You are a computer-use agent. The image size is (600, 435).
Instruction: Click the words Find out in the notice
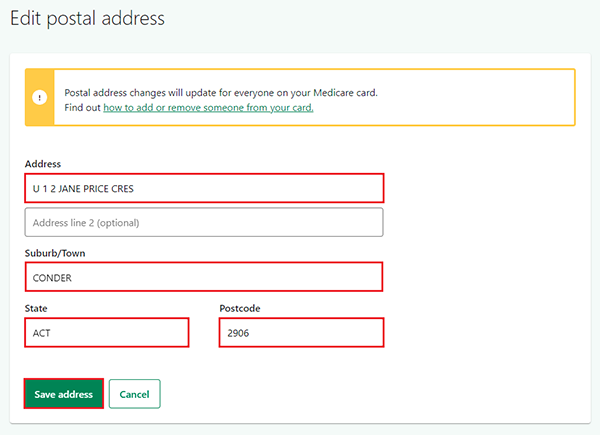82,107
